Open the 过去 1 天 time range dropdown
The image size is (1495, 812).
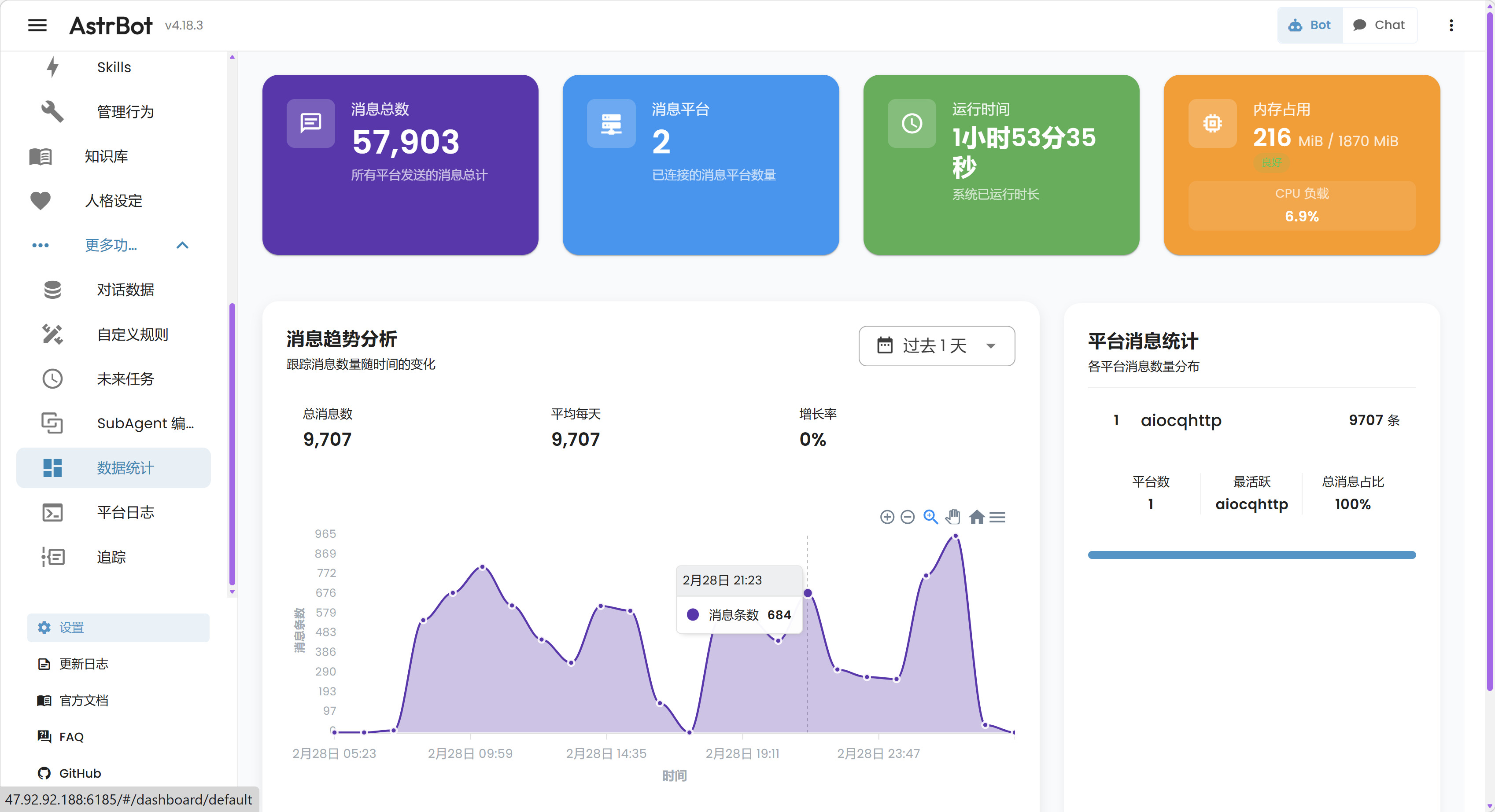click(936, 345)
